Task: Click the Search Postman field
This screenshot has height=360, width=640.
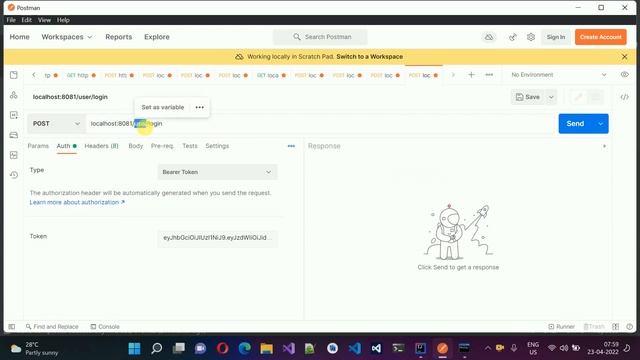Action: click(x=320, y=37)
